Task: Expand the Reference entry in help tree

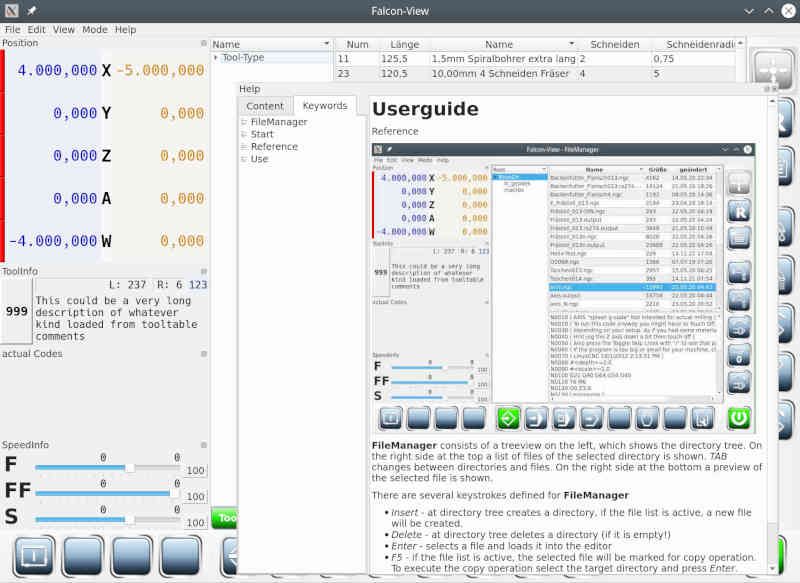Action: 243,147
